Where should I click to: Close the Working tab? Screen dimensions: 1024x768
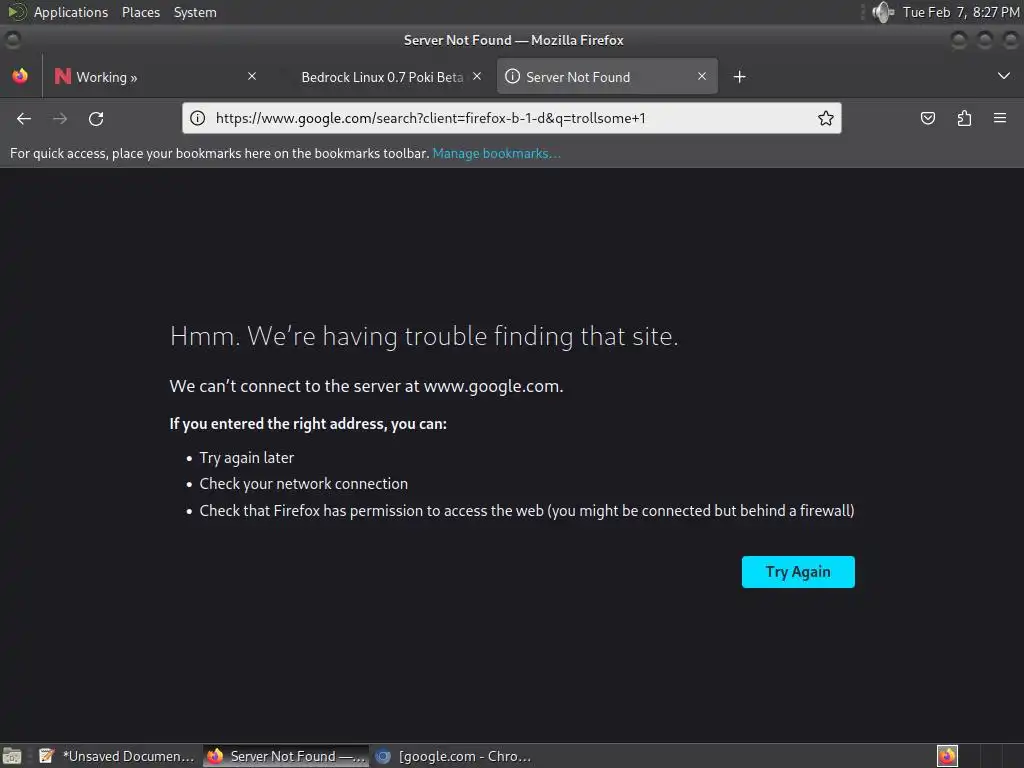point(252,76)
